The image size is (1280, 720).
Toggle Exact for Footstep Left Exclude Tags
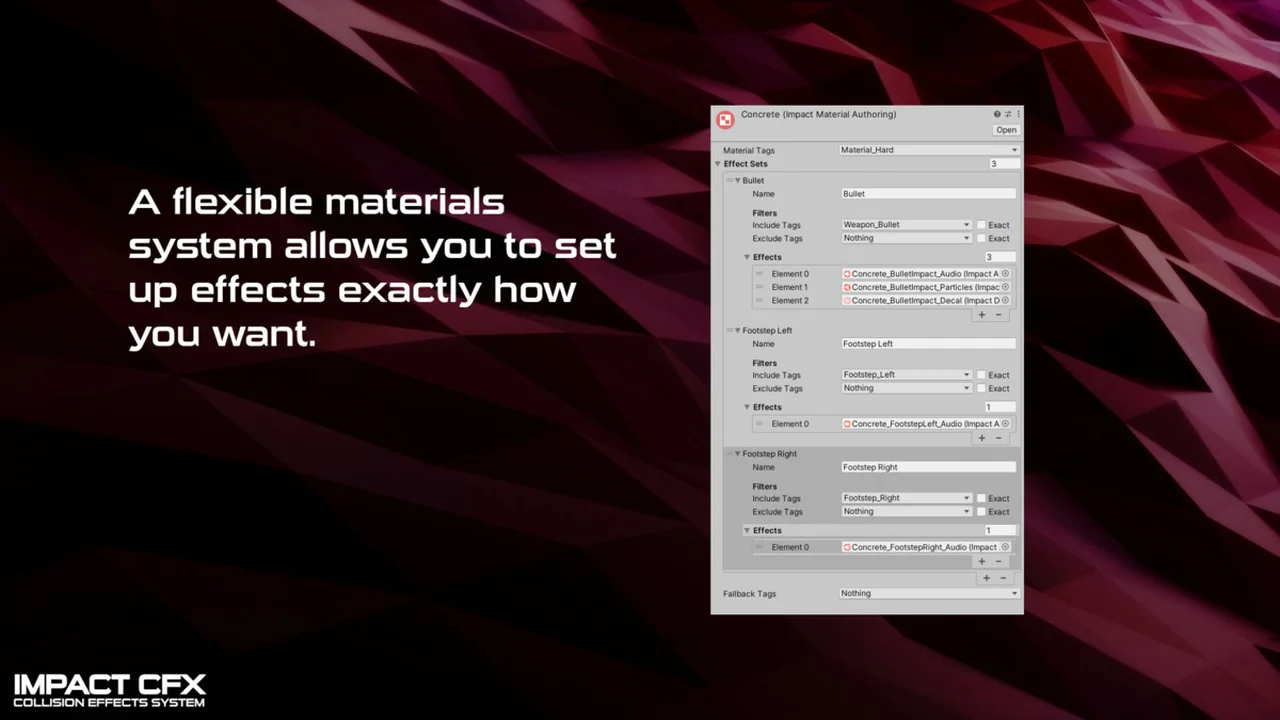point(981,388)
